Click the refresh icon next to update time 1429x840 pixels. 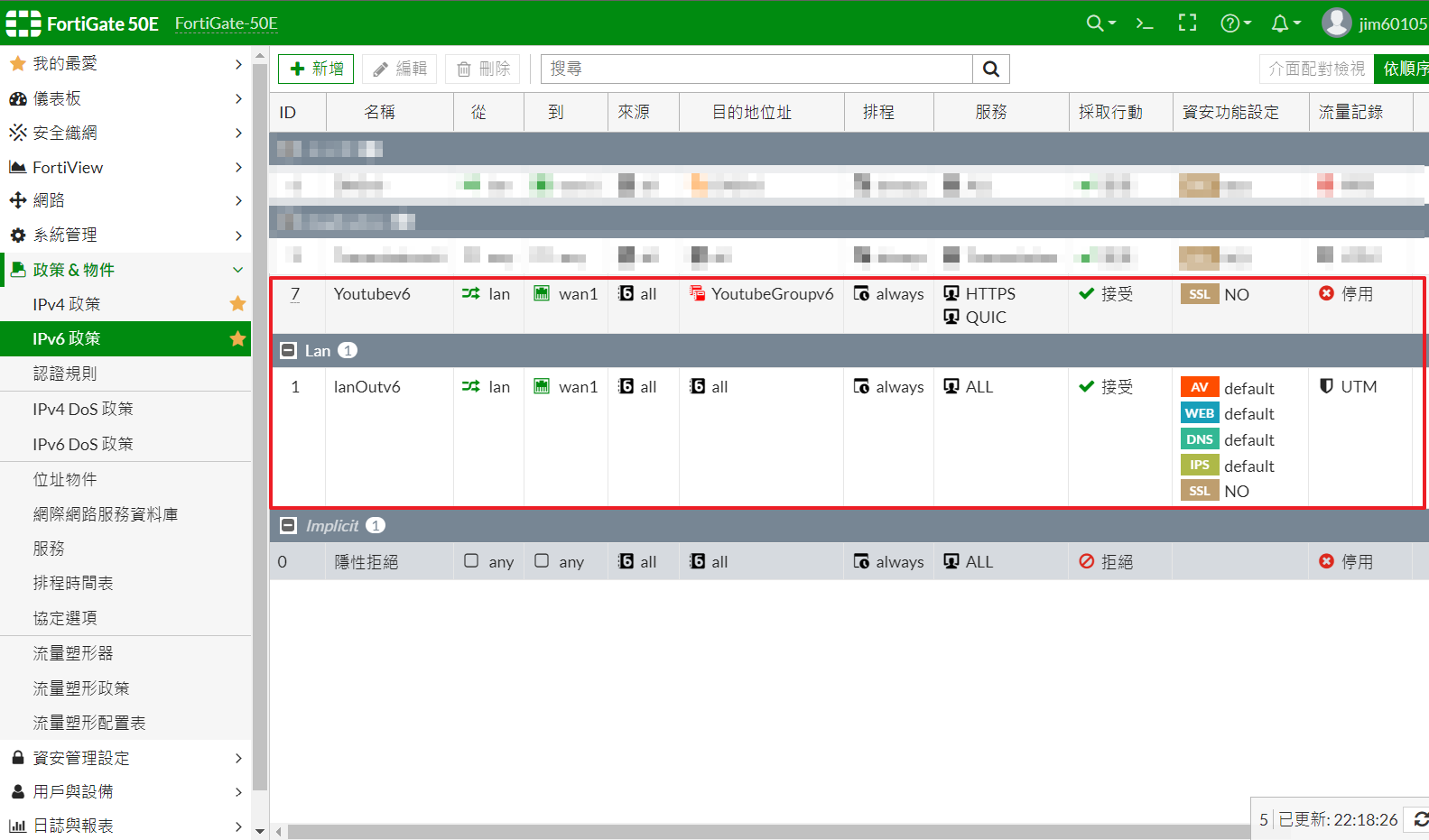[1420, 819]
